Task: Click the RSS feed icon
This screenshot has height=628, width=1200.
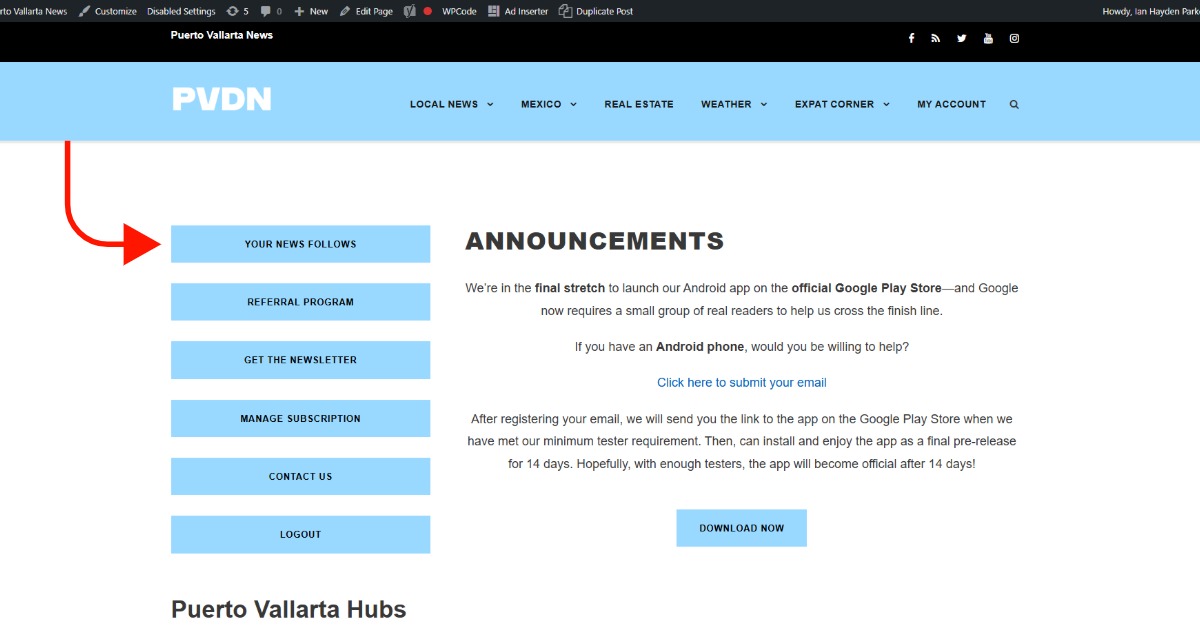Action: click(936, 39)
